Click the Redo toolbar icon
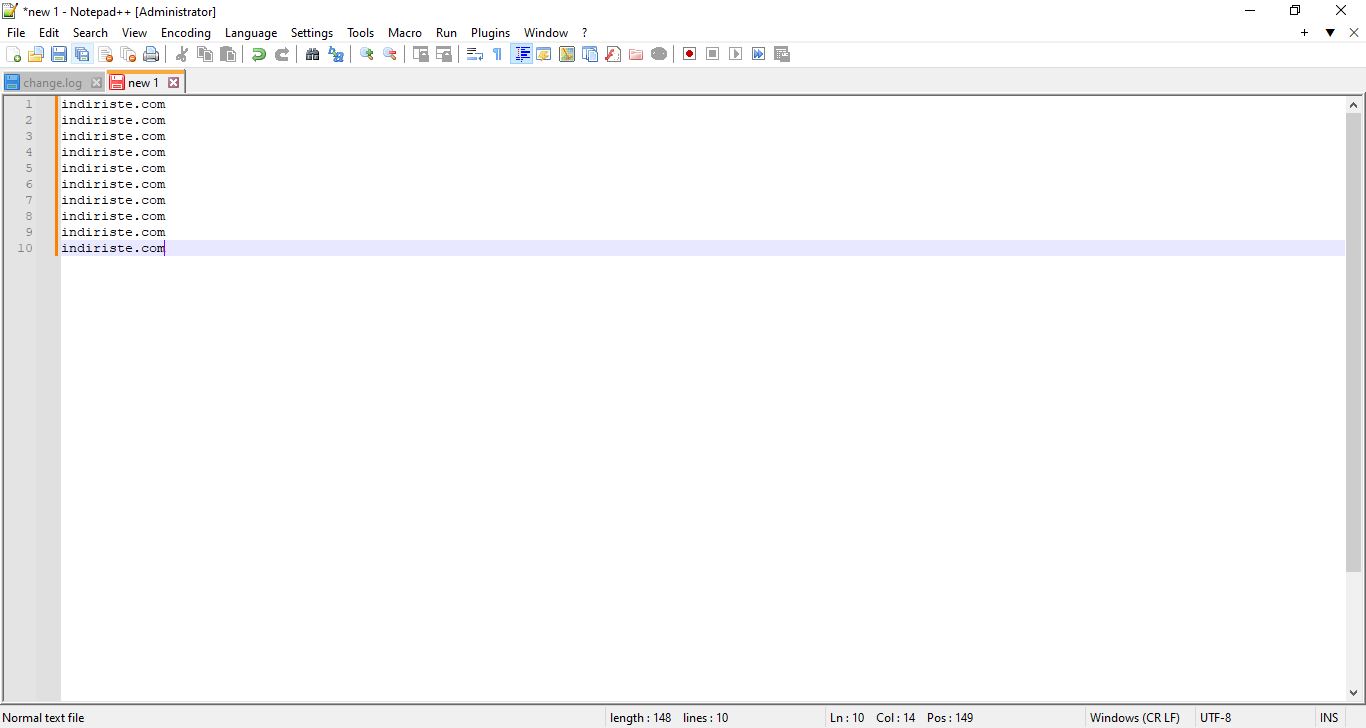Screen dimensions: 1366x728 pyautogui.click(x=282, y=54)
